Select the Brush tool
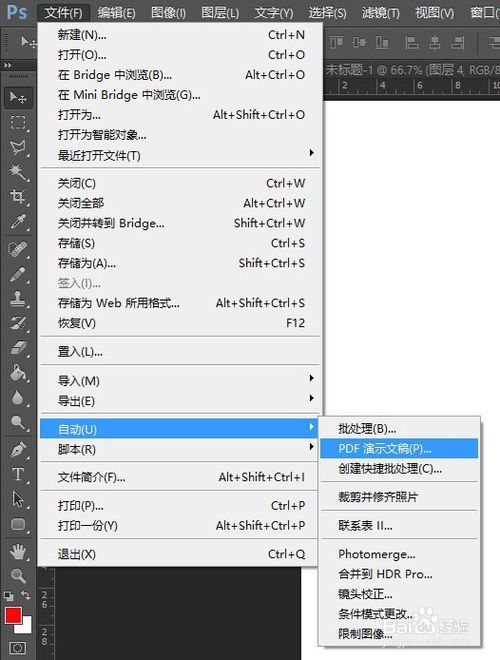 point(18,274)
